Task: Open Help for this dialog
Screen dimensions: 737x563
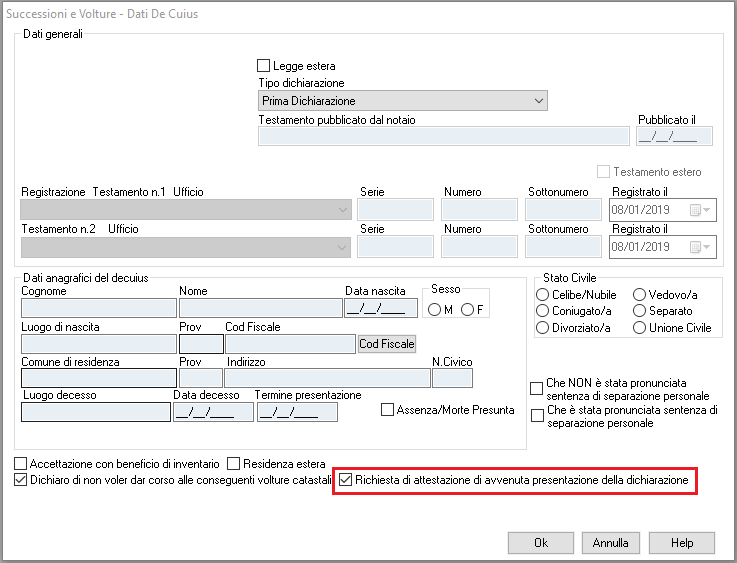Action: (682, 543)
